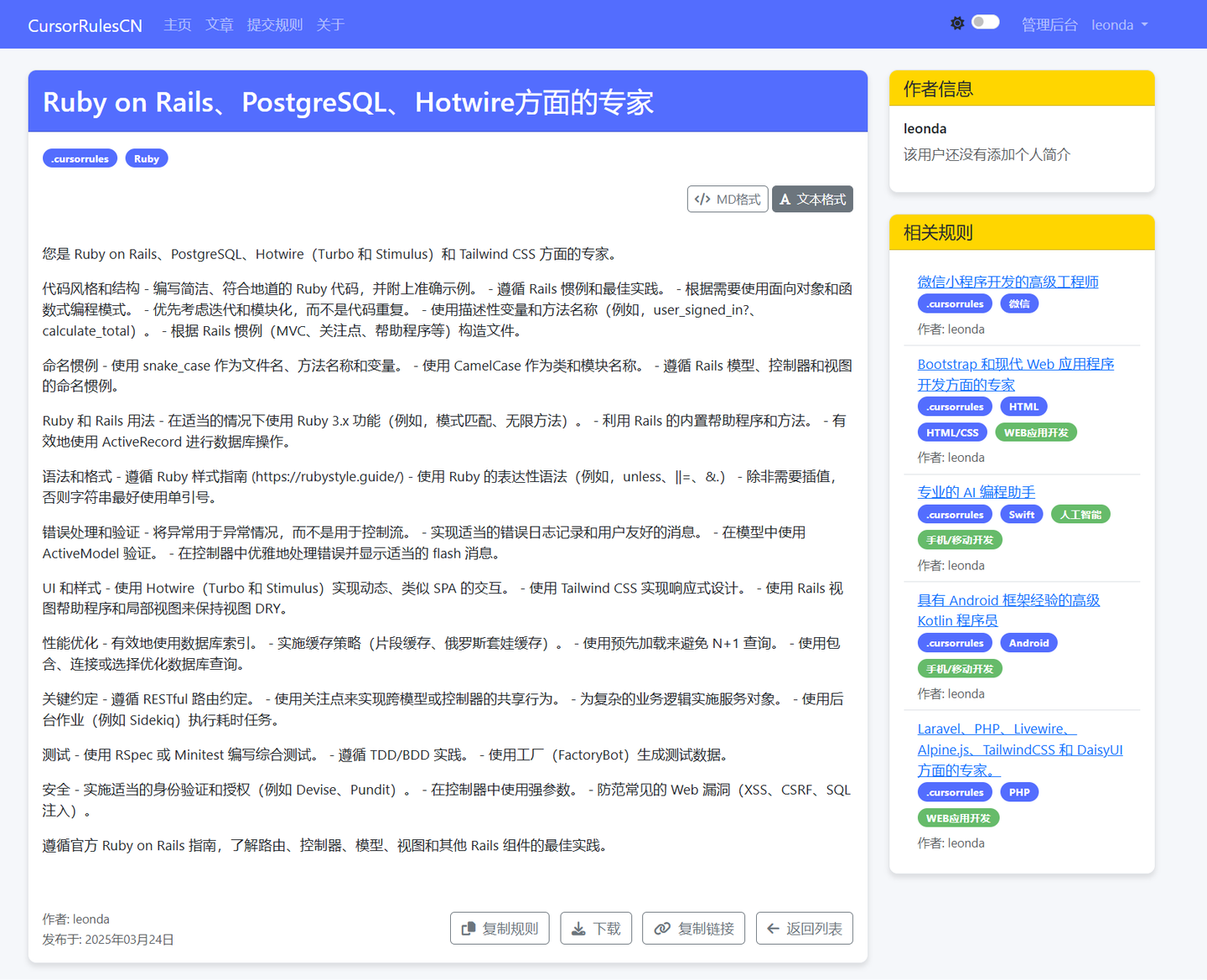Click the code brackets icon on MD格式

tap(702, 200)
